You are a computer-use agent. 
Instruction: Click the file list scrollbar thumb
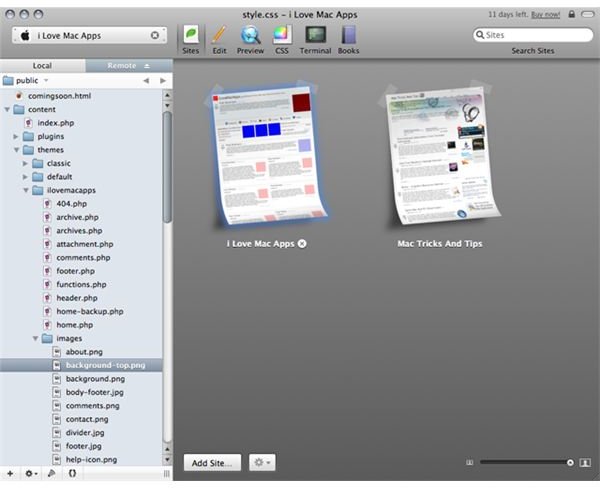(x=167, y=167)
